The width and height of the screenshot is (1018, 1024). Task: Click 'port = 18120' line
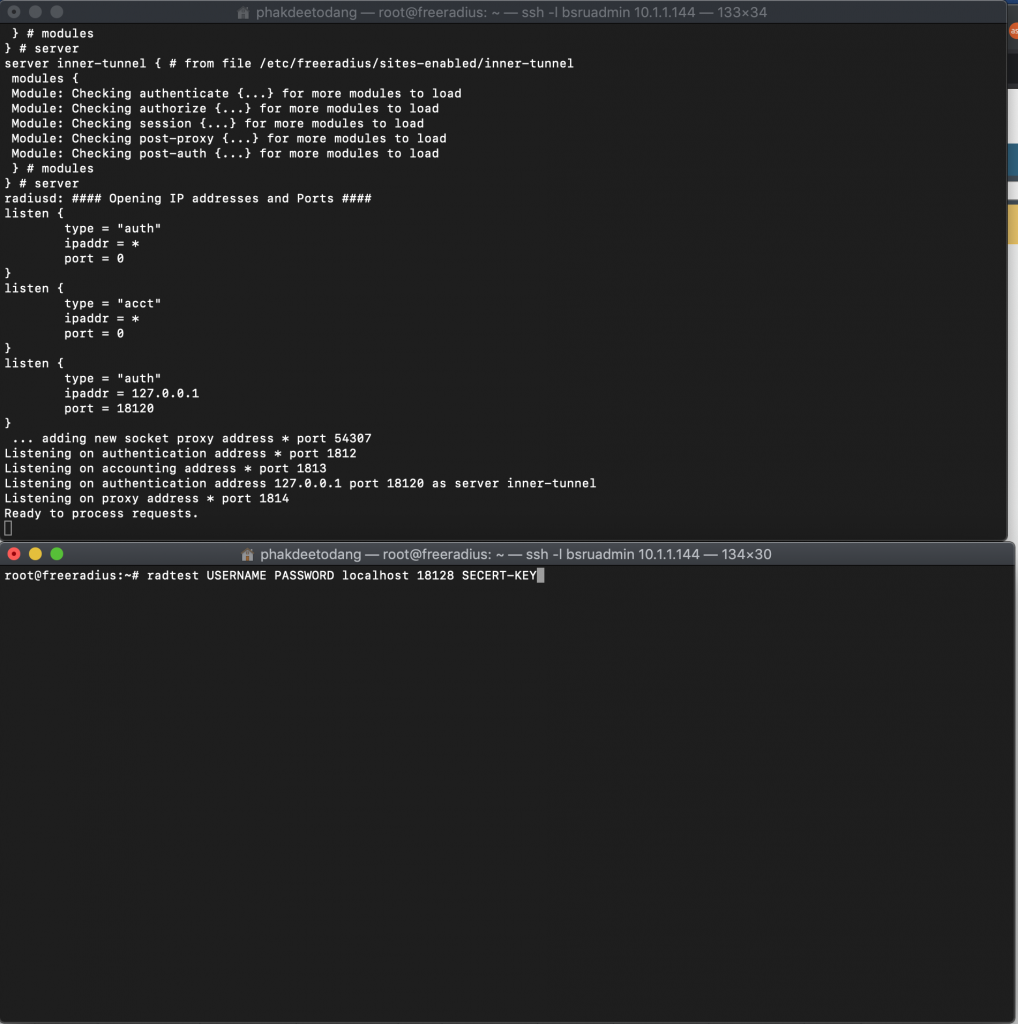(109, 408)
